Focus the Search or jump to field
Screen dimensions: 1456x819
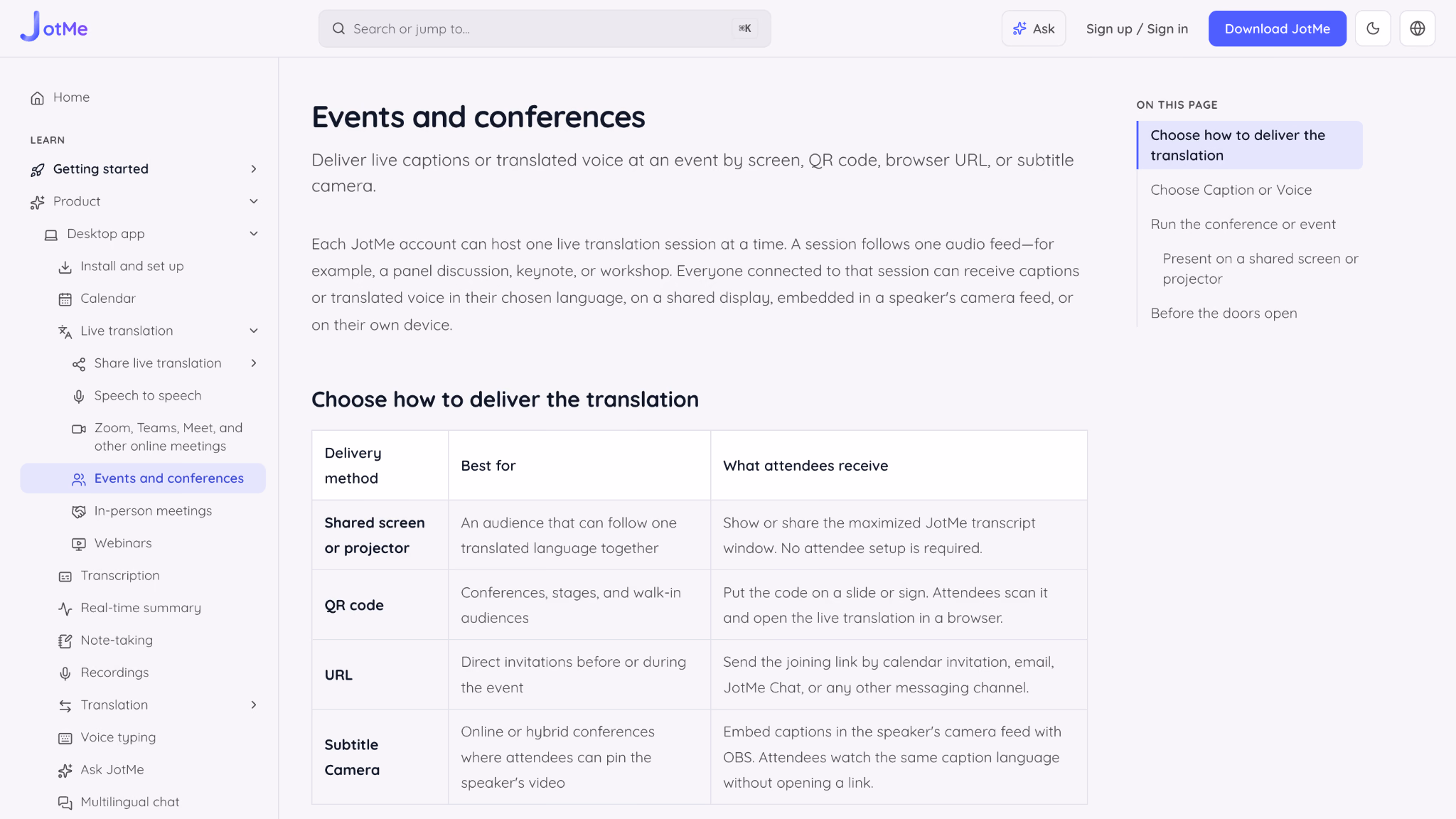tap(545, 28)
